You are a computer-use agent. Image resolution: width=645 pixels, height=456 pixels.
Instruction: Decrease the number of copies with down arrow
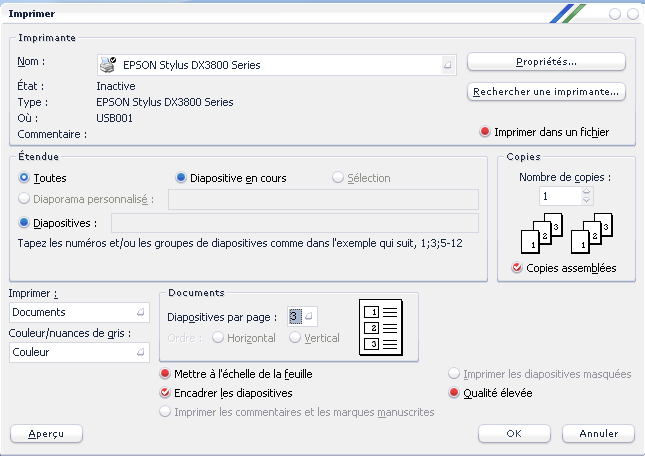point(587,201)
